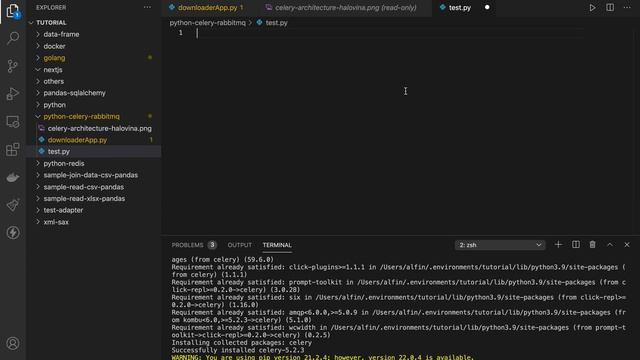Screen dimensions: 640x360
Task: Open the Remote Explorer view
Action: point(13,122)
